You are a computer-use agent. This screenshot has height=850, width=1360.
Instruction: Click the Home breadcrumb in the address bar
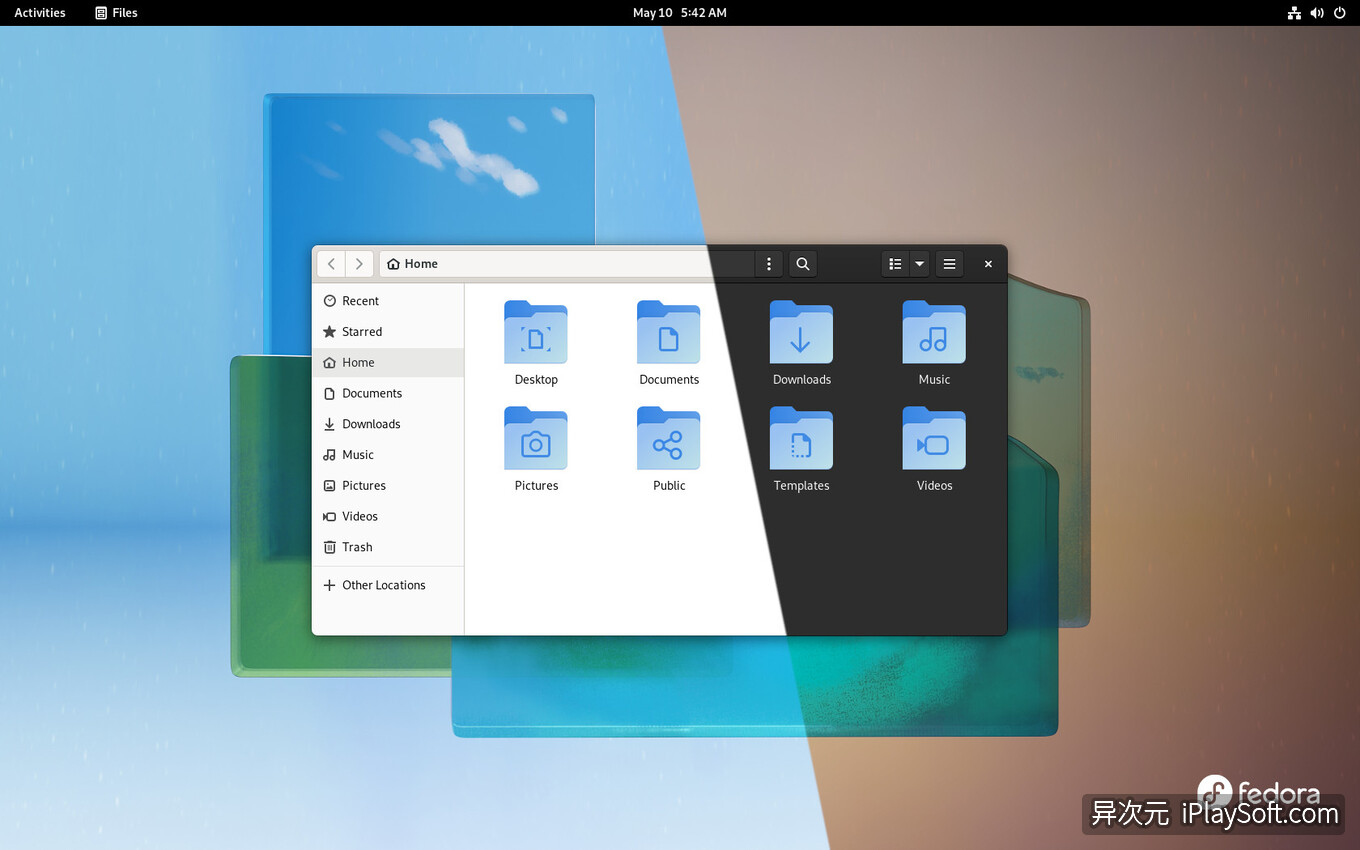click(x=412, y=263)
